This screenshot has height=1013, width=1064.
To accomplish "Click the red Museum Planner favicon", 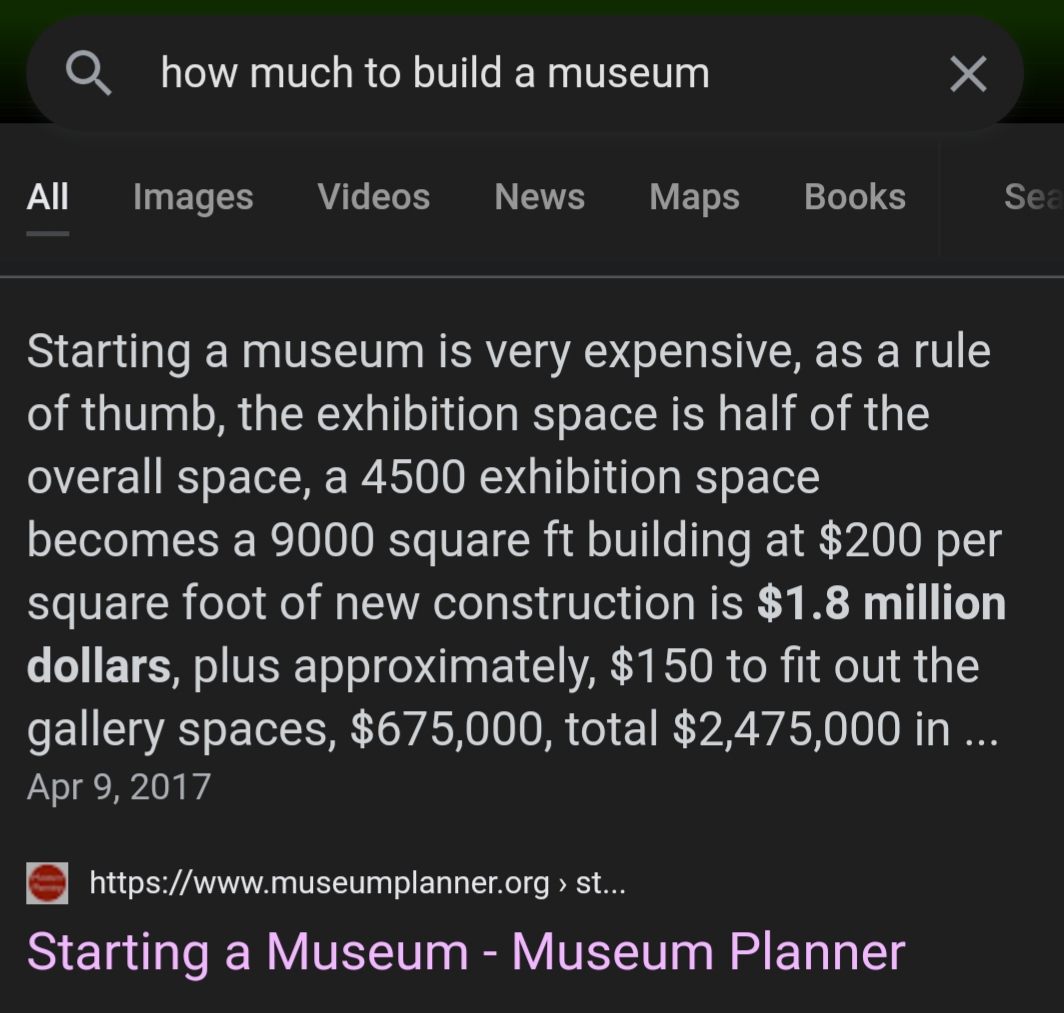I will pos(47,883).
